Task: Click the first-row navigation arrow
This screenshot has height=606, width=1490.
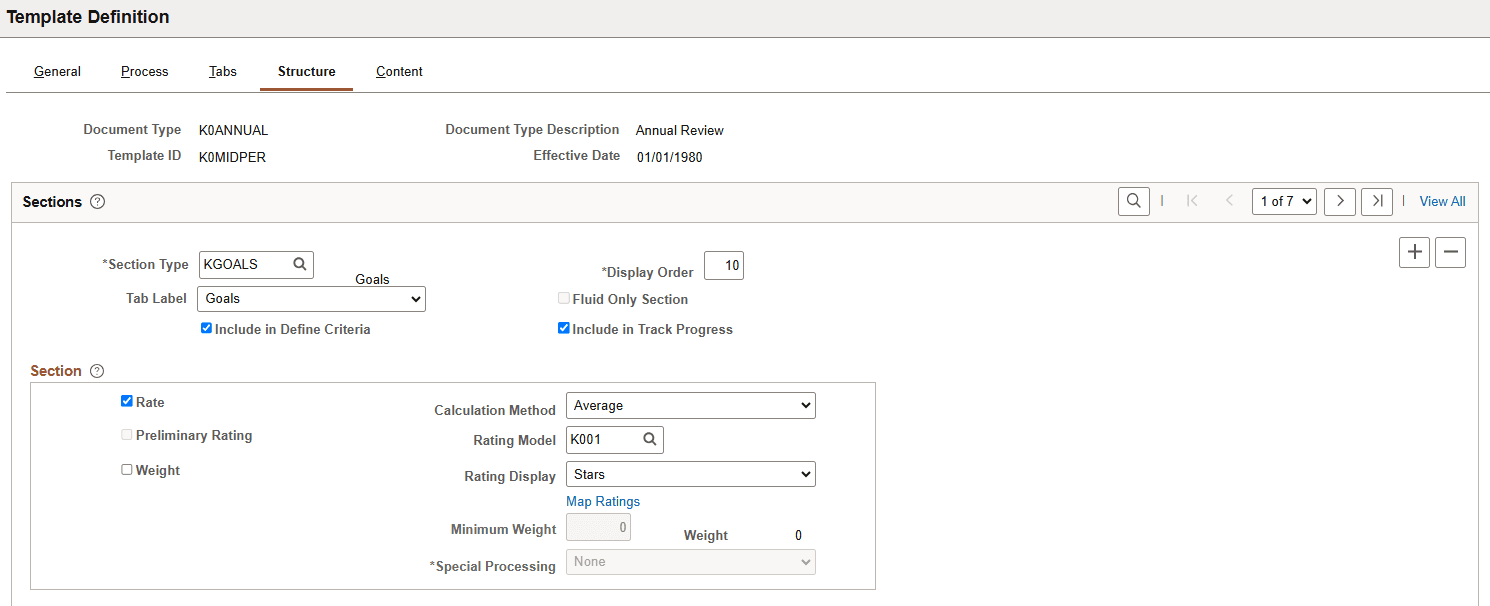Action: [x=1192, y=201]
